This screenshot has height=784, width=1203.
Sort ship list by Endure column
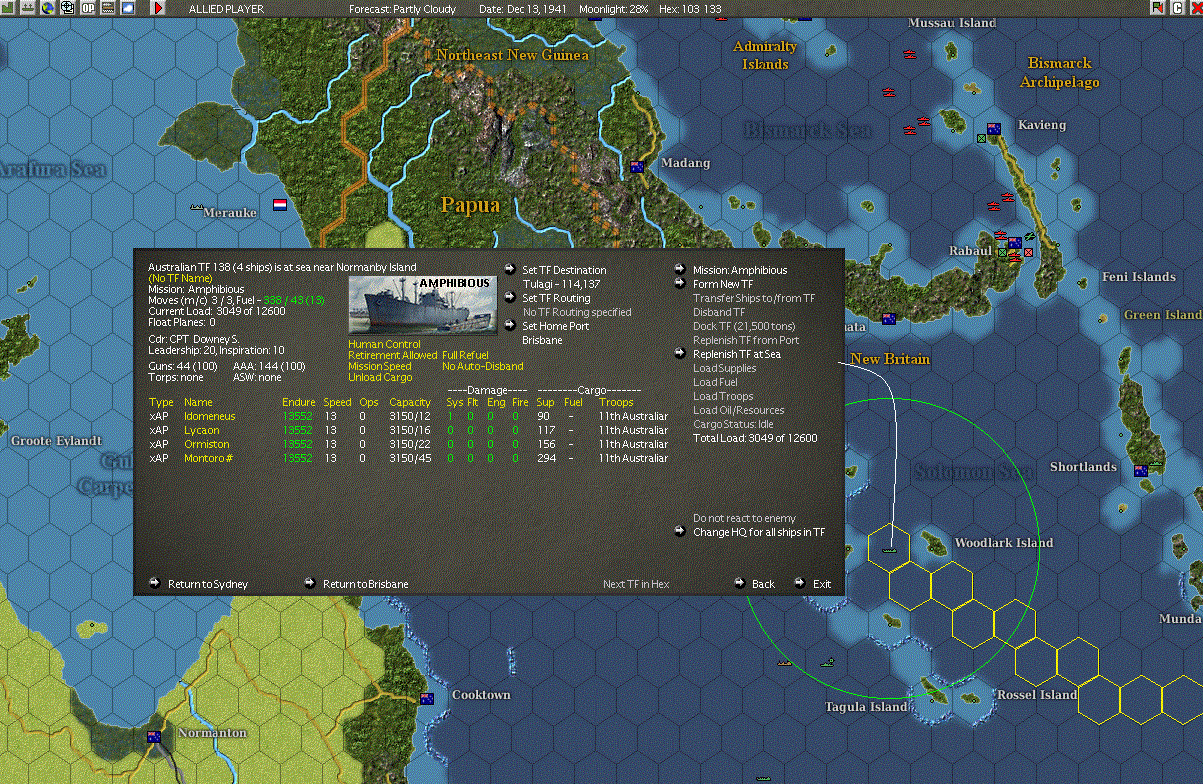[x=299, y=402]
